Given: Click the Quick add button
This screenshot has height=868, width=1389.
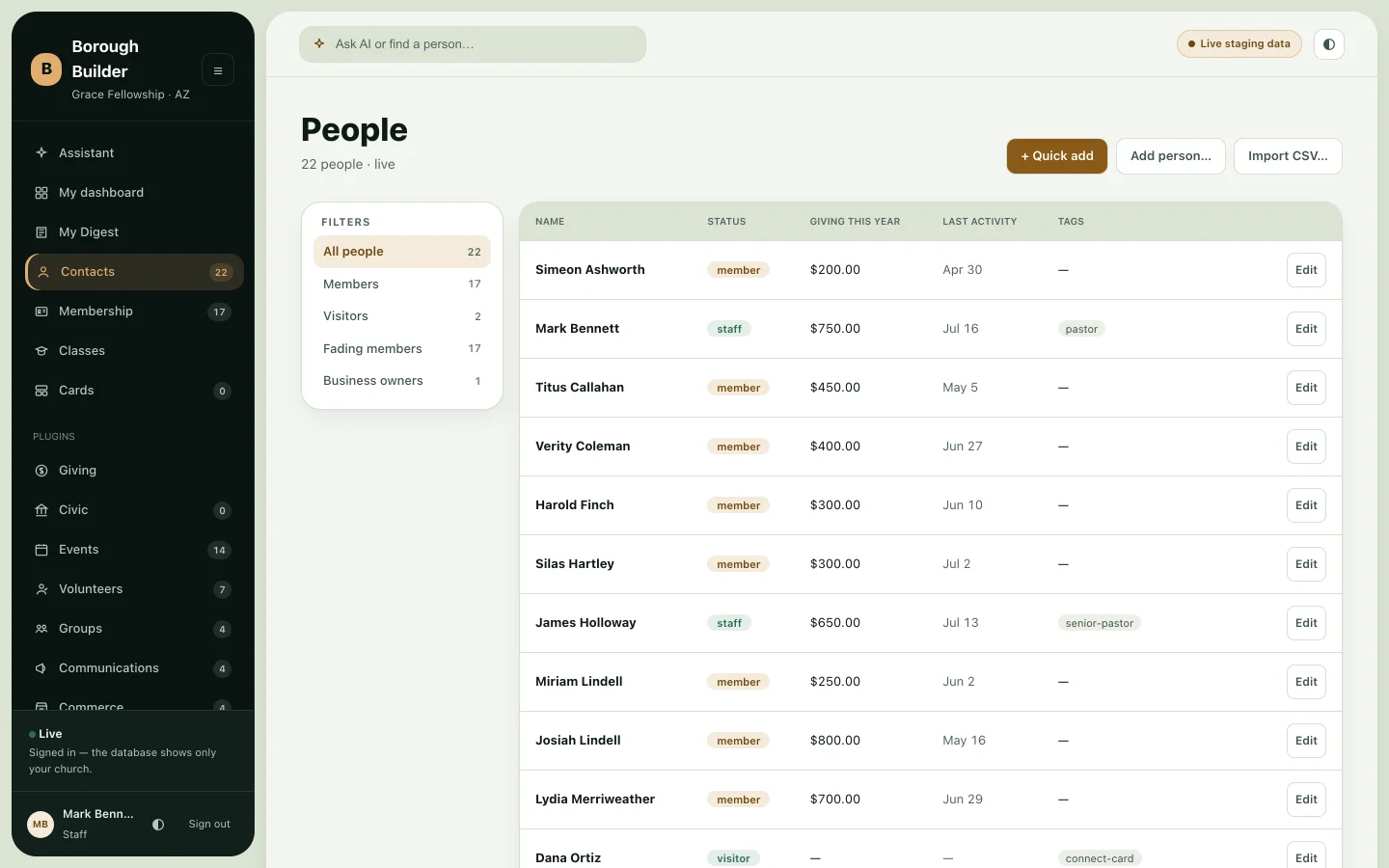Looking at the screenshot, I should (x=1057, y=156).
